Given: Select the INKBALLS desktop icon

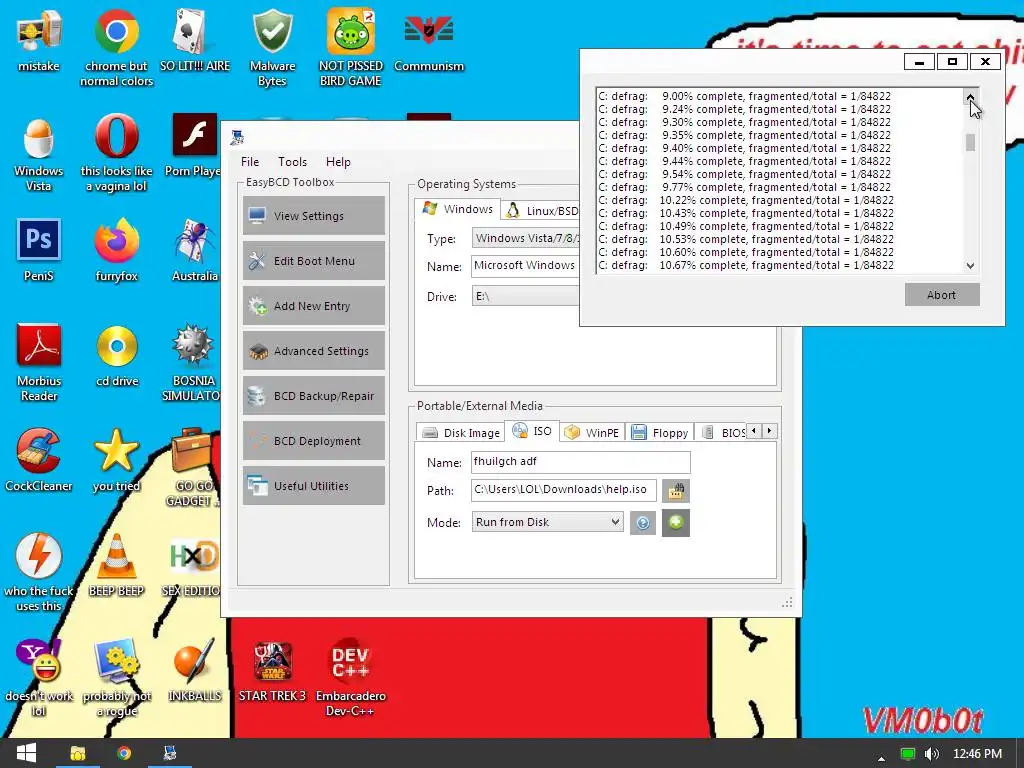Looking at the screenshot, I should click(195, 671).
